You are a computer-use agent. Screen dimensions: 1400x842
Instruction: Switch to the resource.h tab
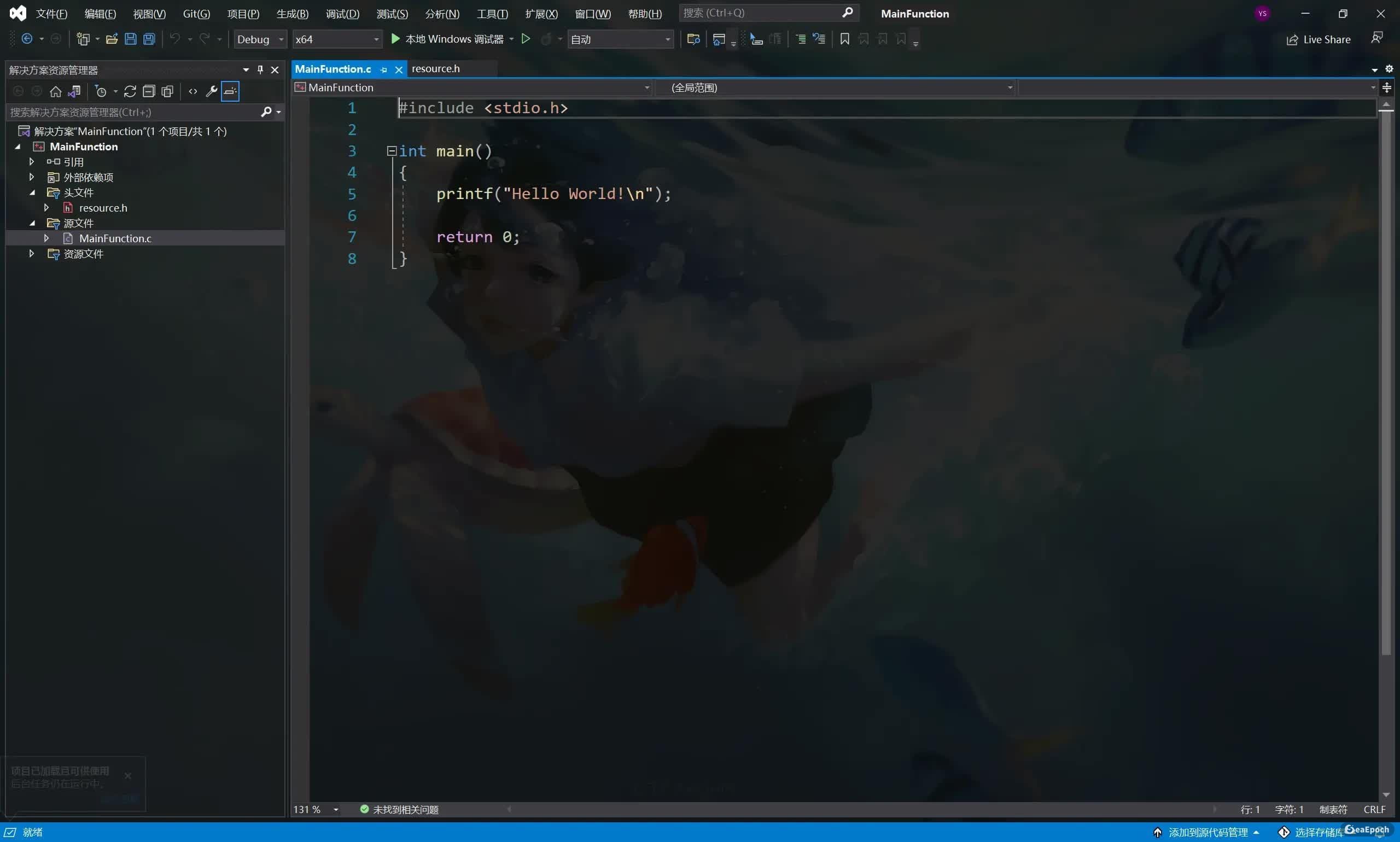[435, 69]
